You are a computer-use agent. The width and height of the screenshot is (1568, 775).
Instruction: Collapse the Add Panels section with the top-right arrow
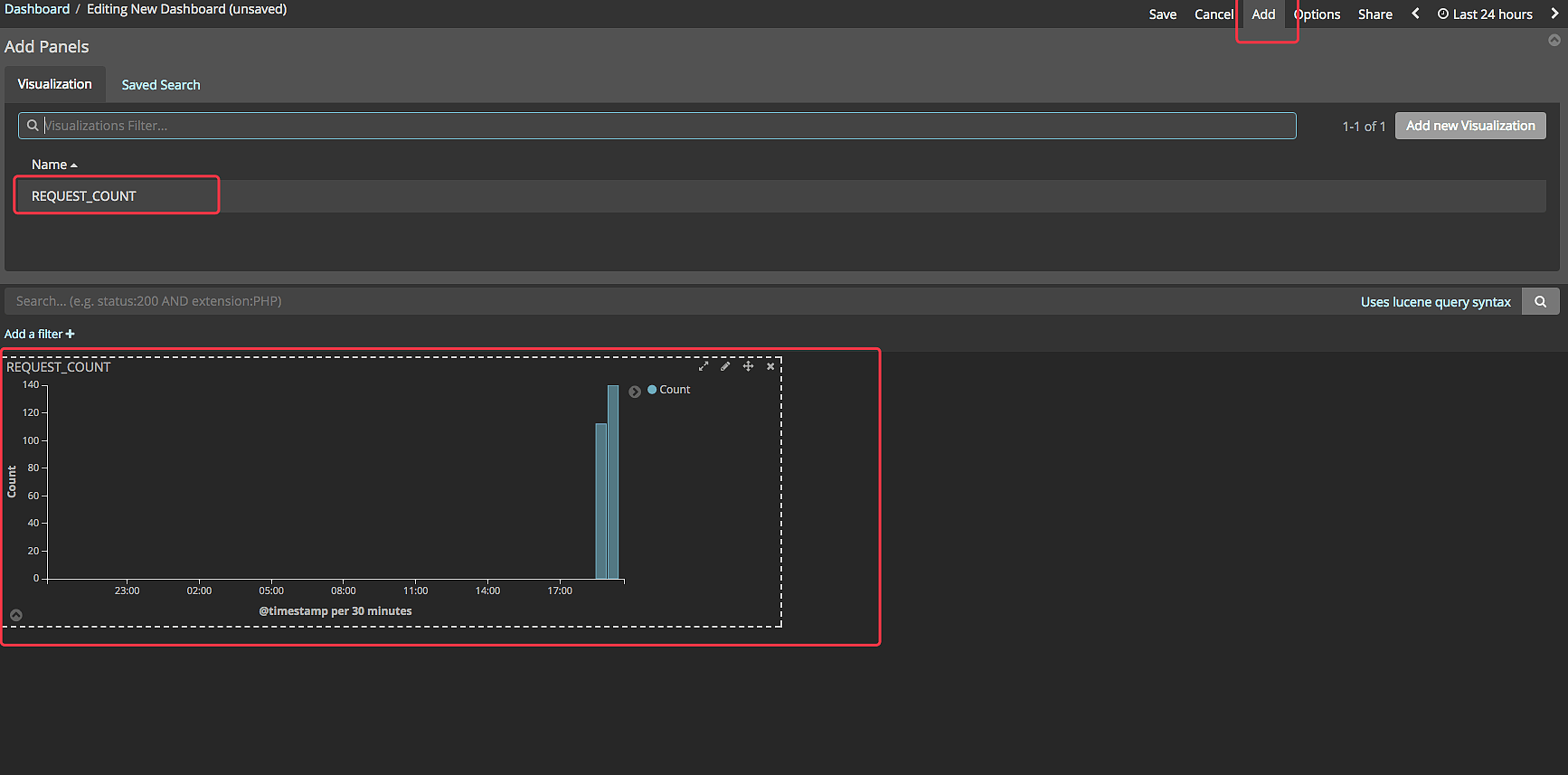coord(1554,41)
